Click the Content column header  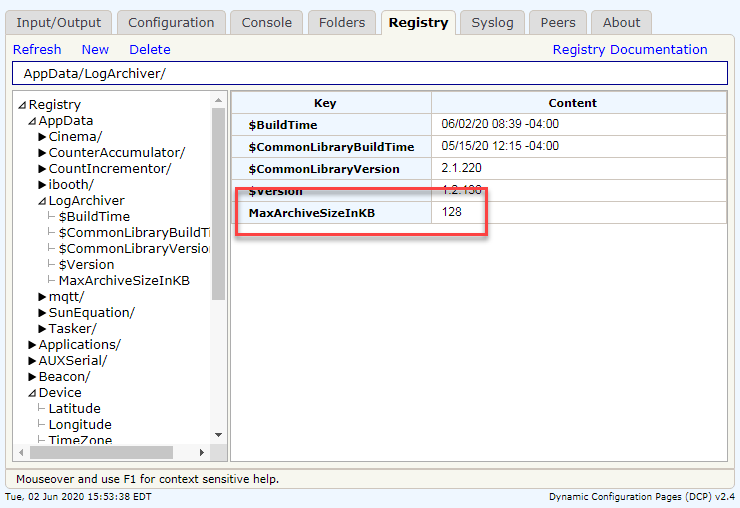click(x=579, y=102)
